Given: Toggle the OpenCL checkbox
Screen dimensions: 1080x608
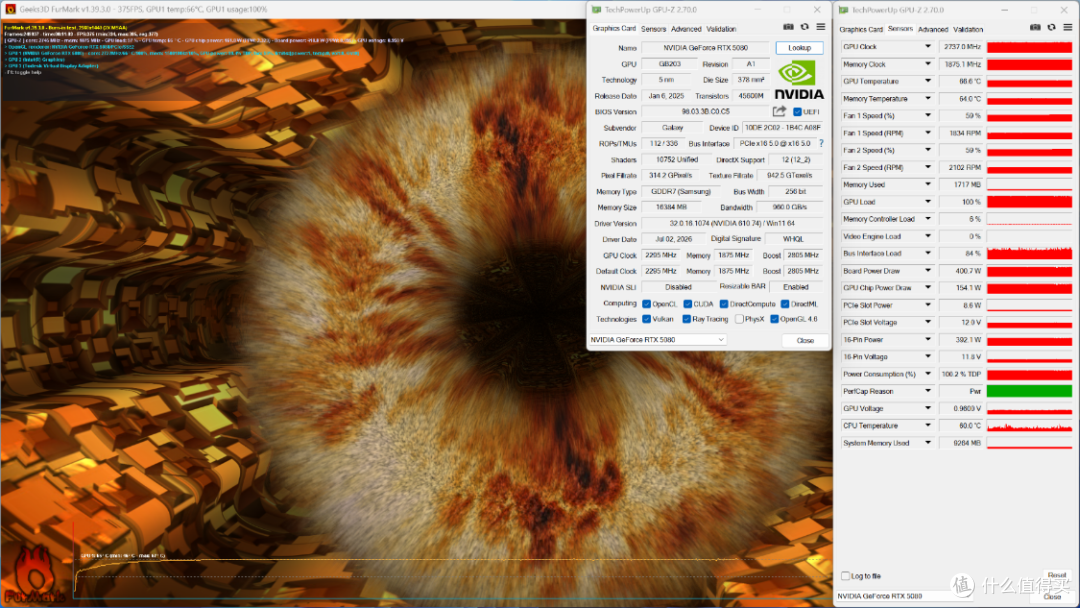Looking at the screenshot, I should pos(646,304).
